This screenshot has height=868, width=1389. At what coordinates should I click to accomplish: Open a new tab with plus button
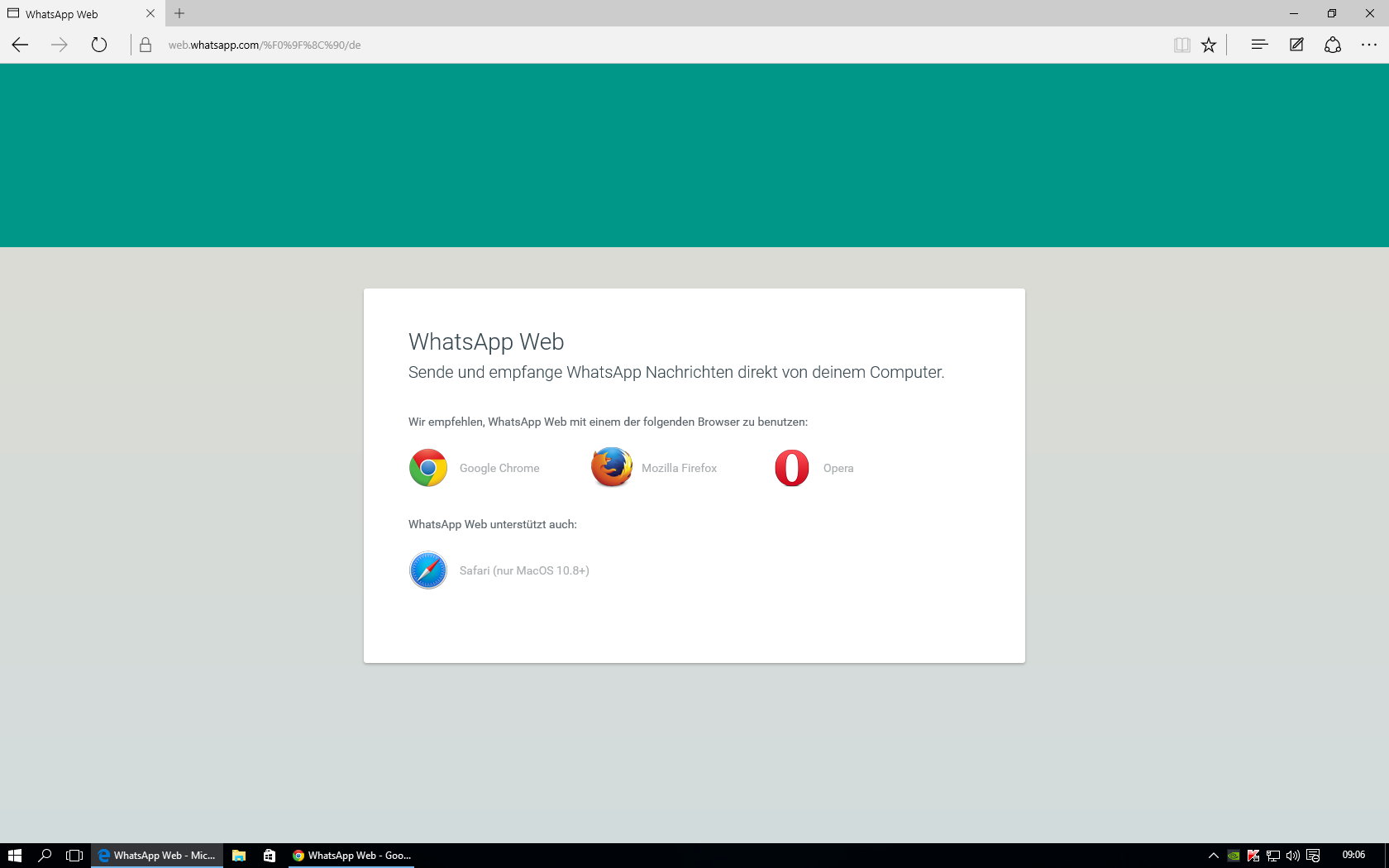pyautogui.click(x=179, y=13)
